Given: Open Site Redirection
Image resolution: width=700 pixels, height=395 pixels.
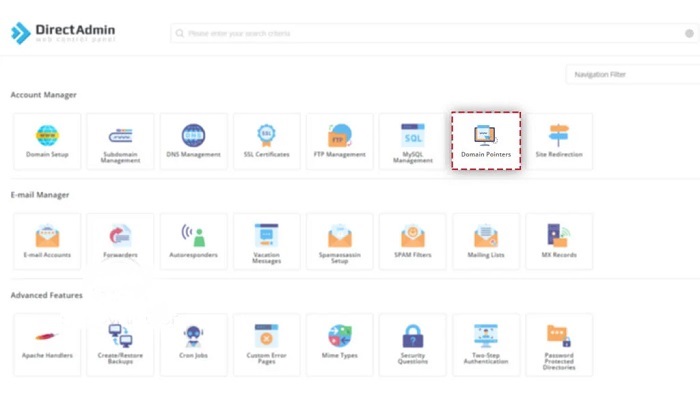Looking at the screenshot, I should point(559,141).
